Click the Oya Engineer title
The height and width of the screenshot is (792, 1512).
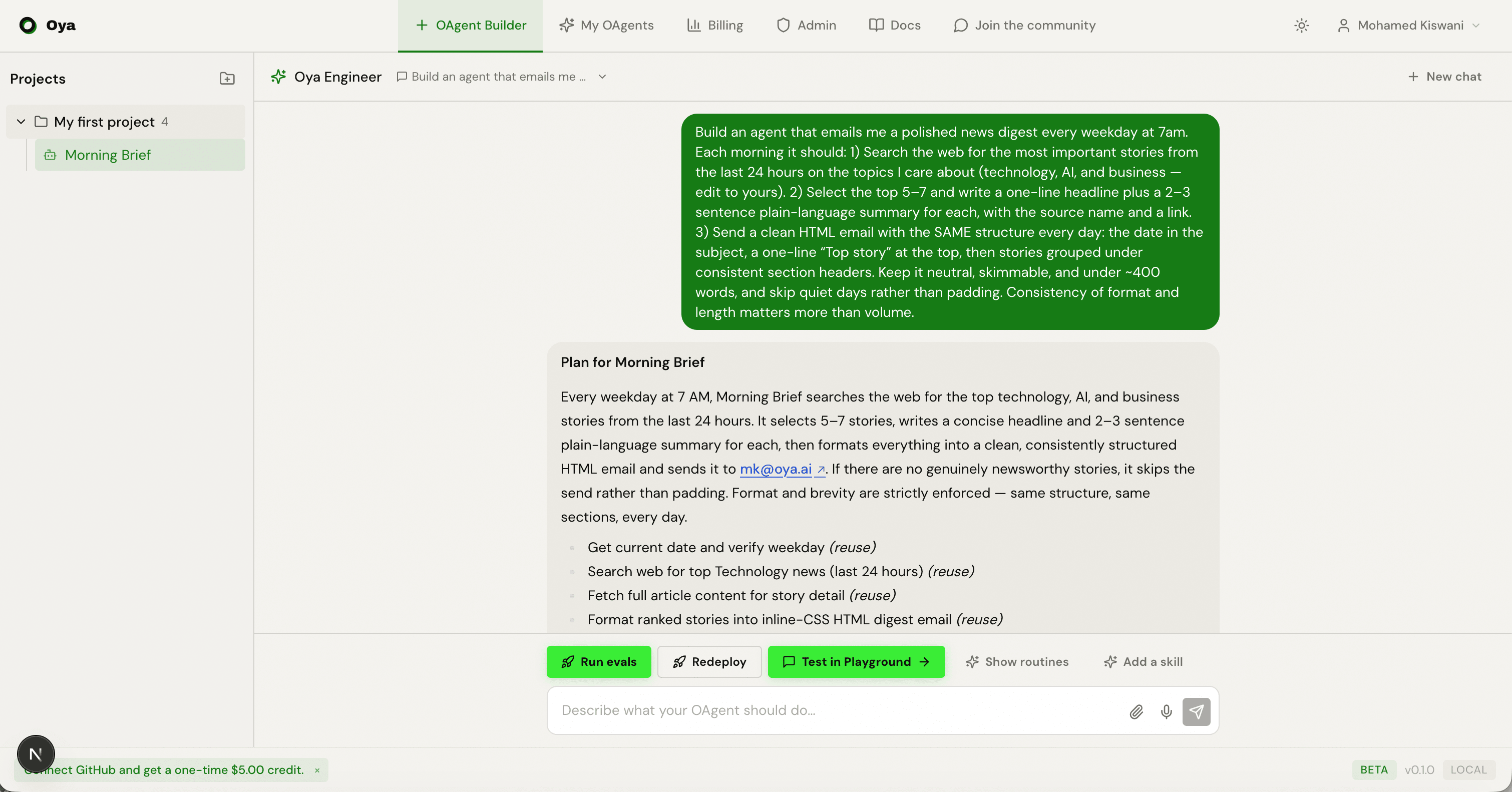point(337,76)
